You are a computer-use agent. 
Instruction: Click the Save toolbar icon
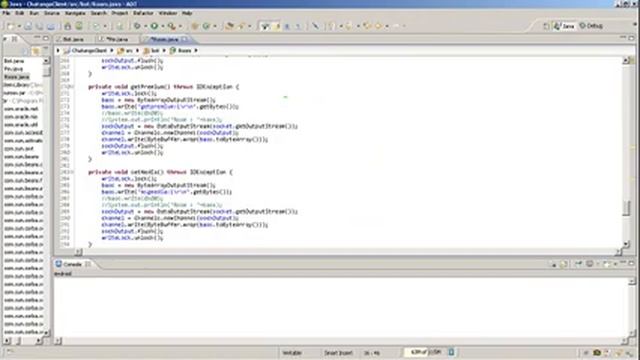click(x=28, y=26)
